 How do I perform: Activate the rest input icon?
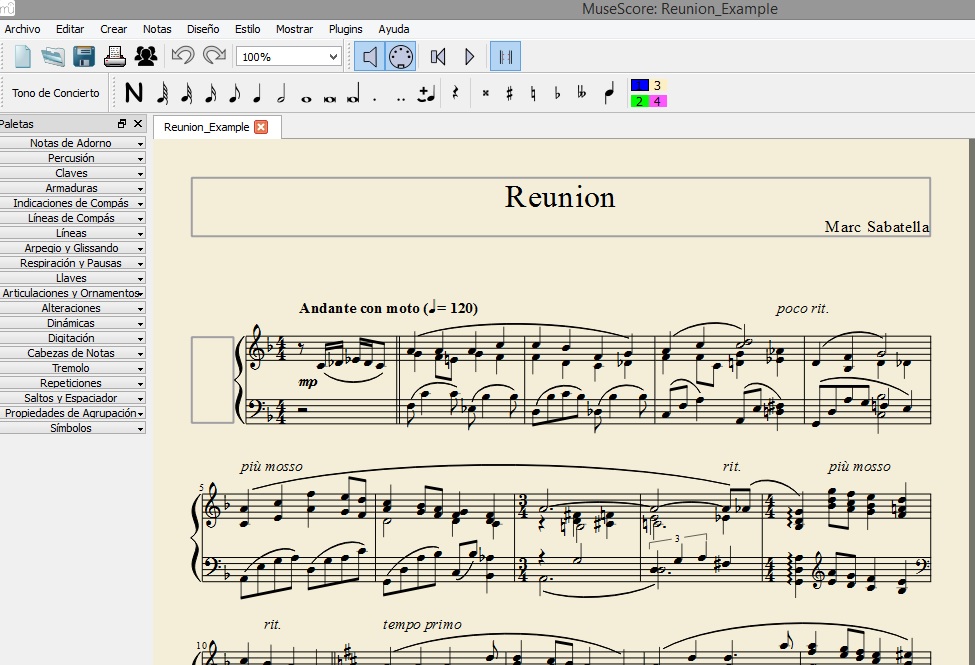tap(456, 93)
